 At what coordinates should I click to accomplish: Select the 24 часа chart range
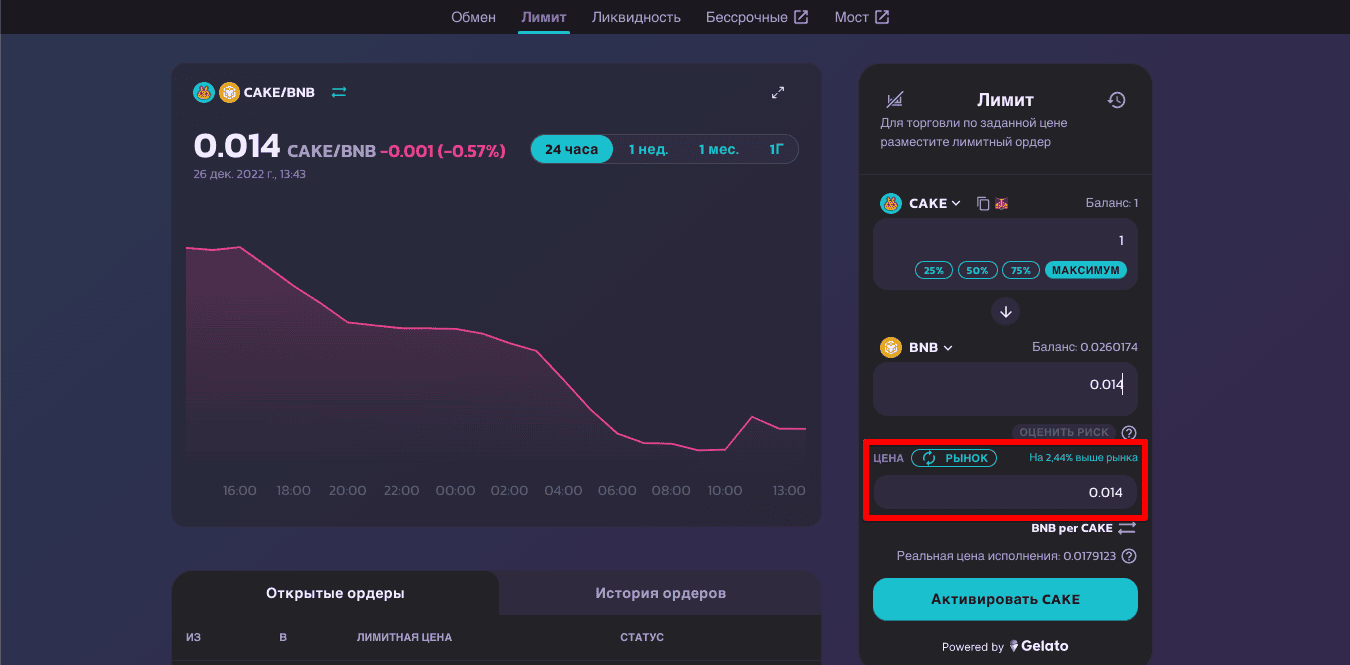[x=572, y=149]
